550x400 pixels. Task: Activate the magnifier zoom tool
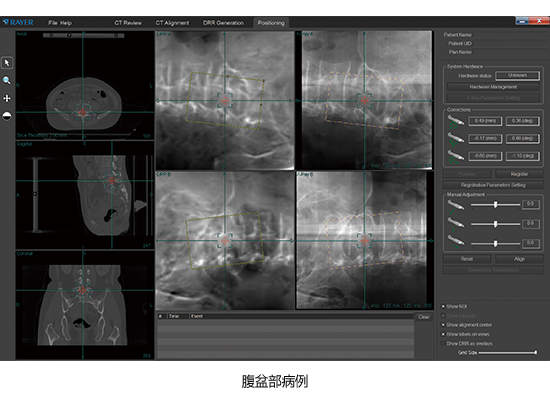pyautogui.click(x=7, y=81)
